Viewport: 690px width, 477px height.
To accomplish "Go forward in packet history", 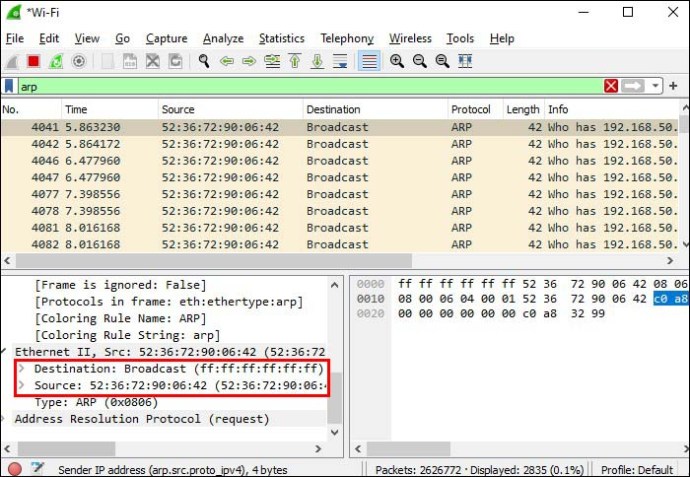I will click(249, 61).
